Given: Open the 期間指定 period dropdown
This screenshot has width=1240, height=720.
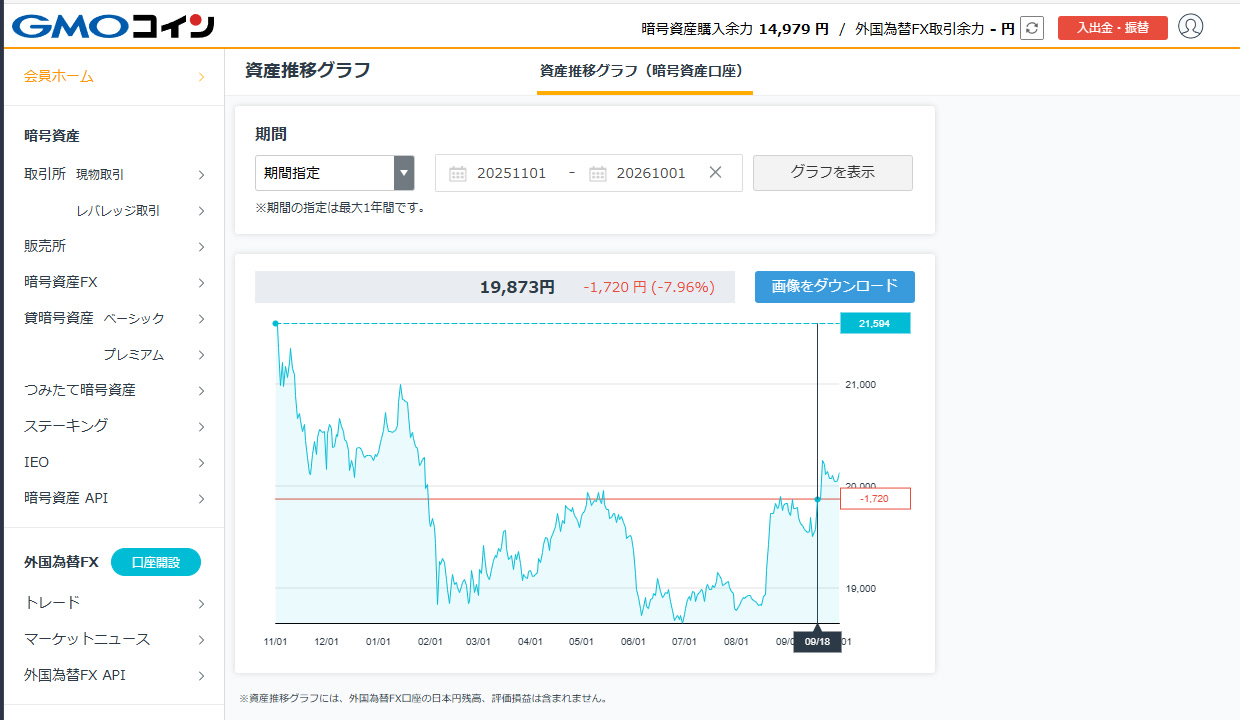Looking at the screenshot, I should (x=335, y=173).
